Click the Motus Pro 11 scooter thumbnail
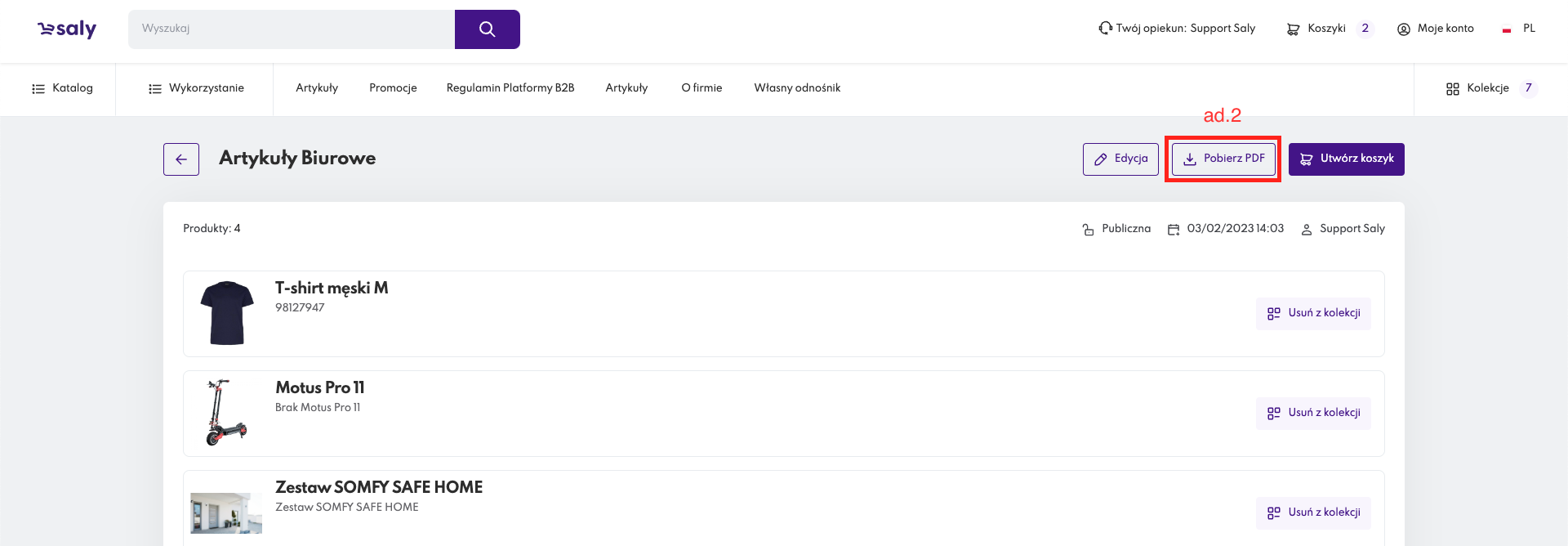1568x546 pixels. point(226,413)
